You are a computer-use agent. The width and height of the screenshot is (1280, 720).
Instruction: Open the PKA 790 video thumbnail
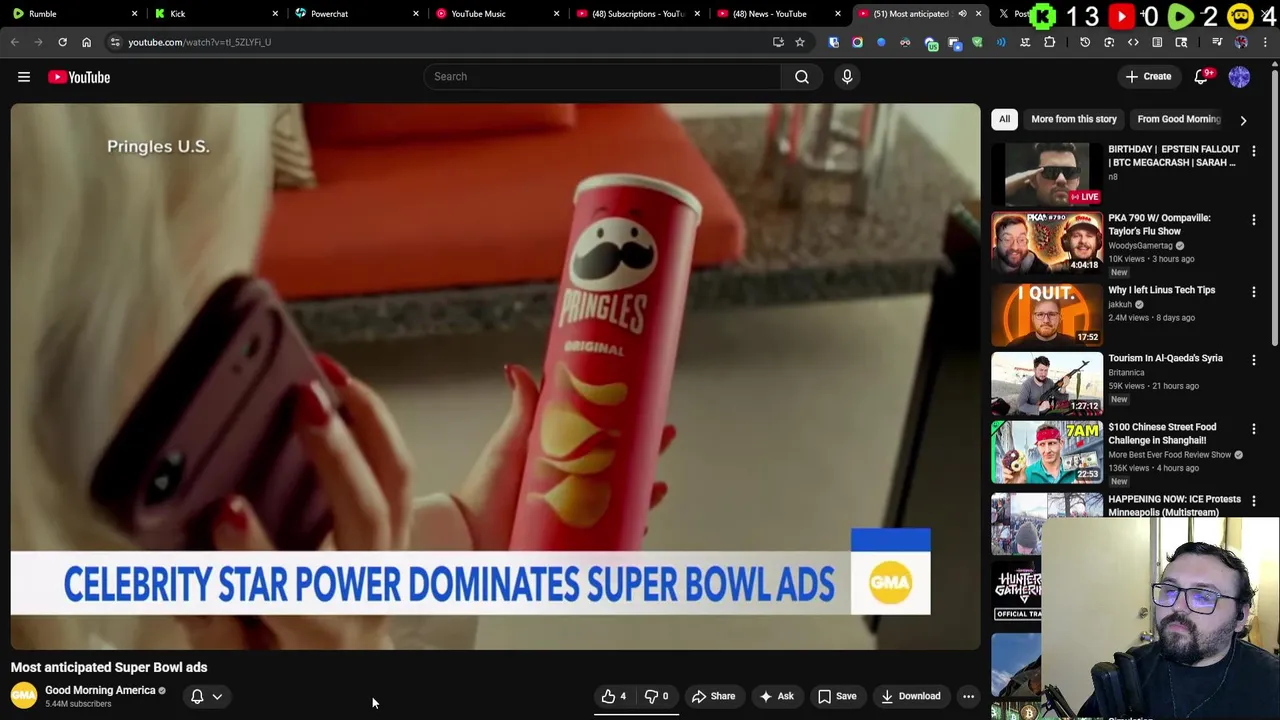1047,243
